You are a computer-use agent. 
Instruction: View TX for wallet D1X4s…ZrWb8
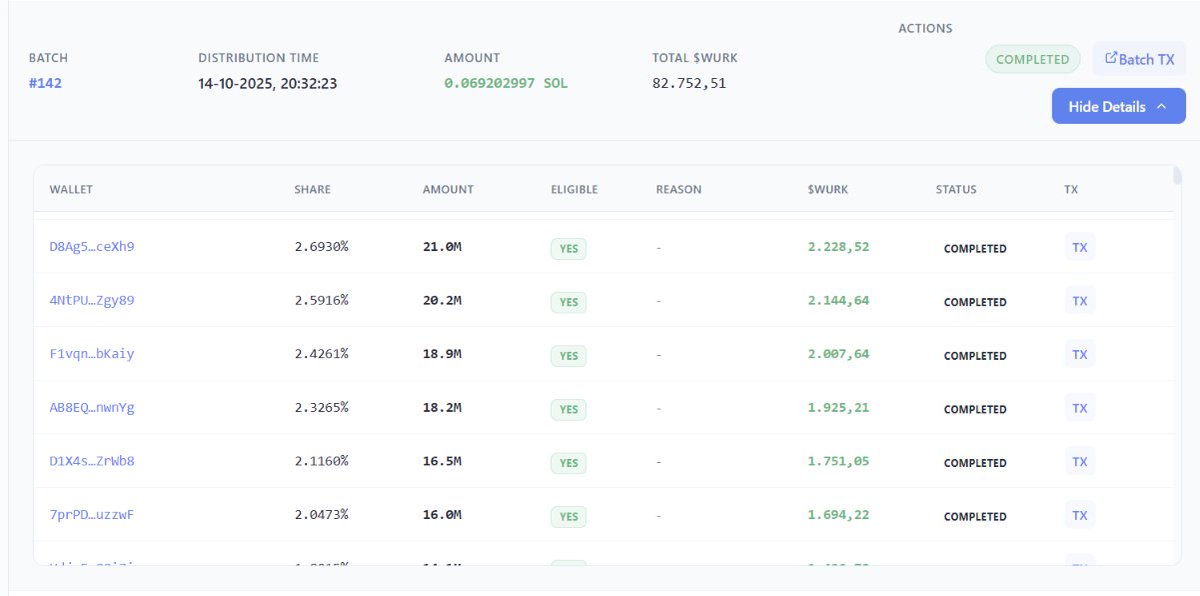pos(1079,461)
